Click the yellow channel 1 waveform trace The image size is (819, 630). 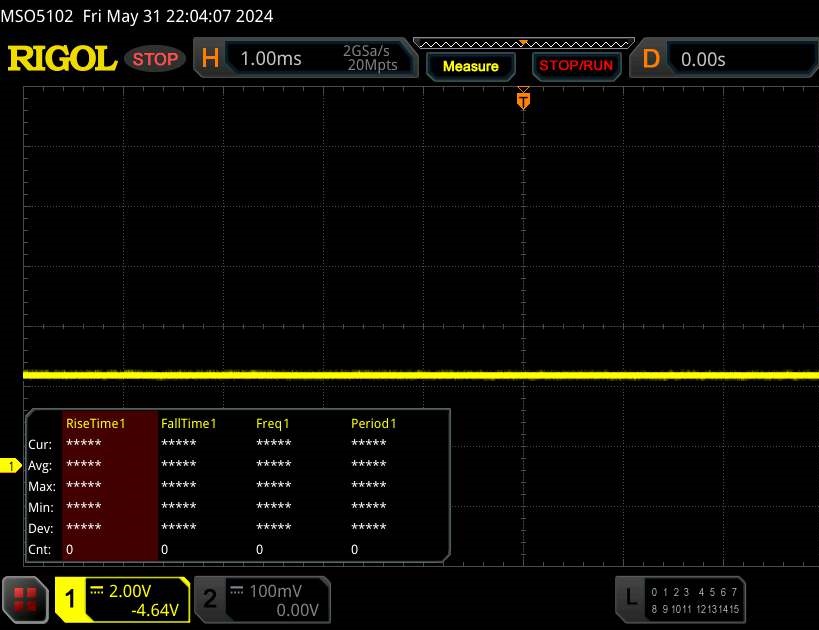point(421,375)
